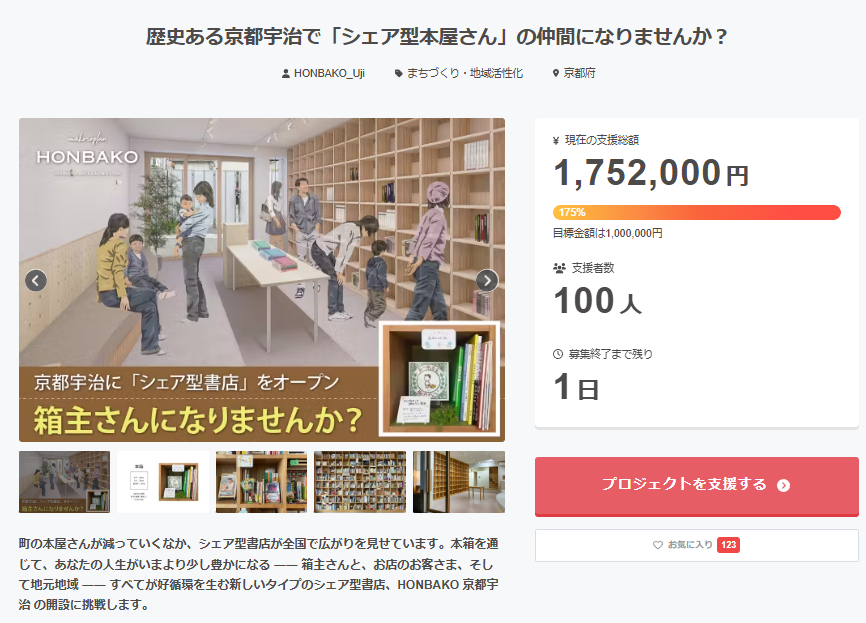Click the previous image arrow on carousel
866x623 pixels.
coord(36,280)
